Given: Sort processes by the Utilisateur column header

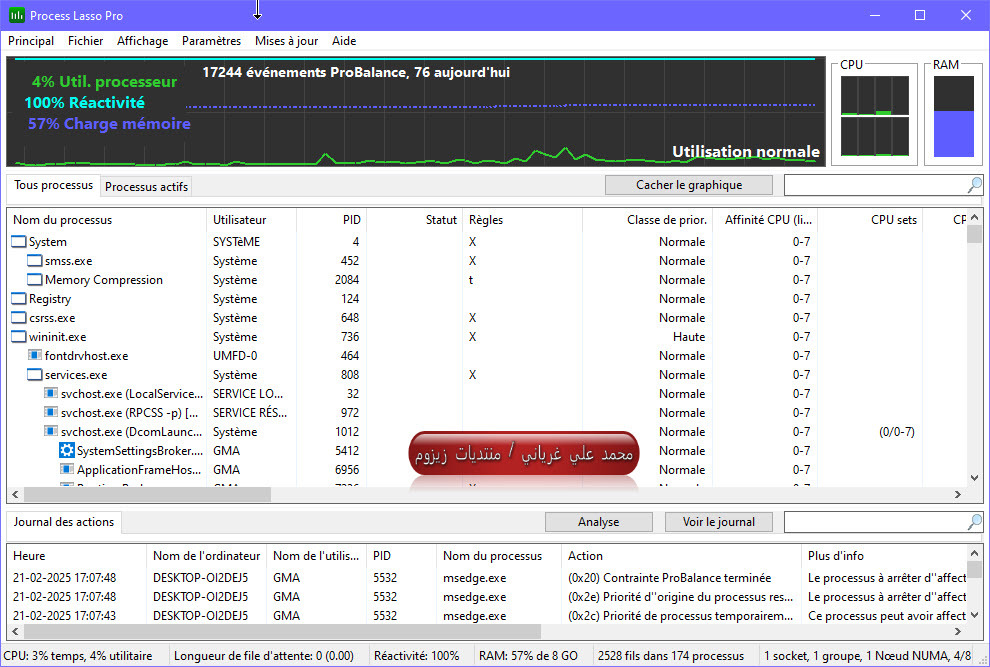Looking at the screenshot, I should [x=251, y=220].
